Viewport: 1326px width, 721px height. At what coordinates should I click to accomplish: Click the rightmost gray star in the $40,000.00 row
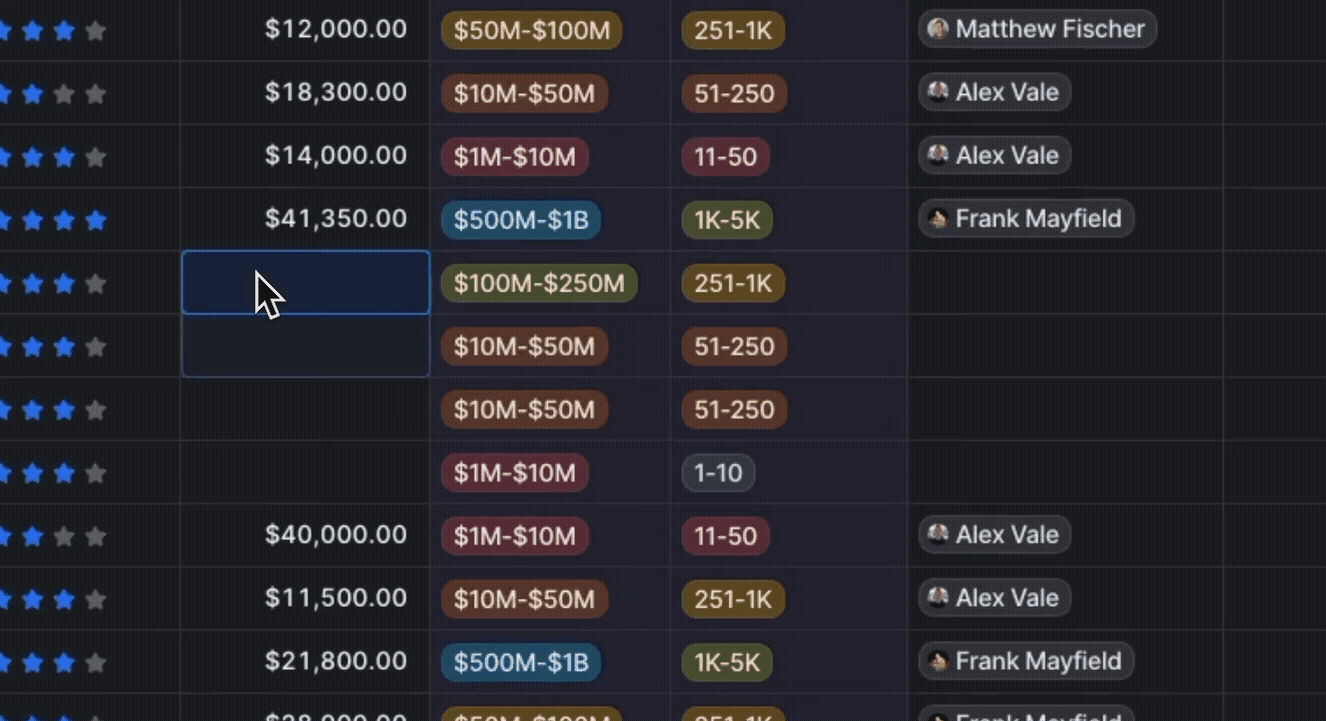(x=96, y=536)
